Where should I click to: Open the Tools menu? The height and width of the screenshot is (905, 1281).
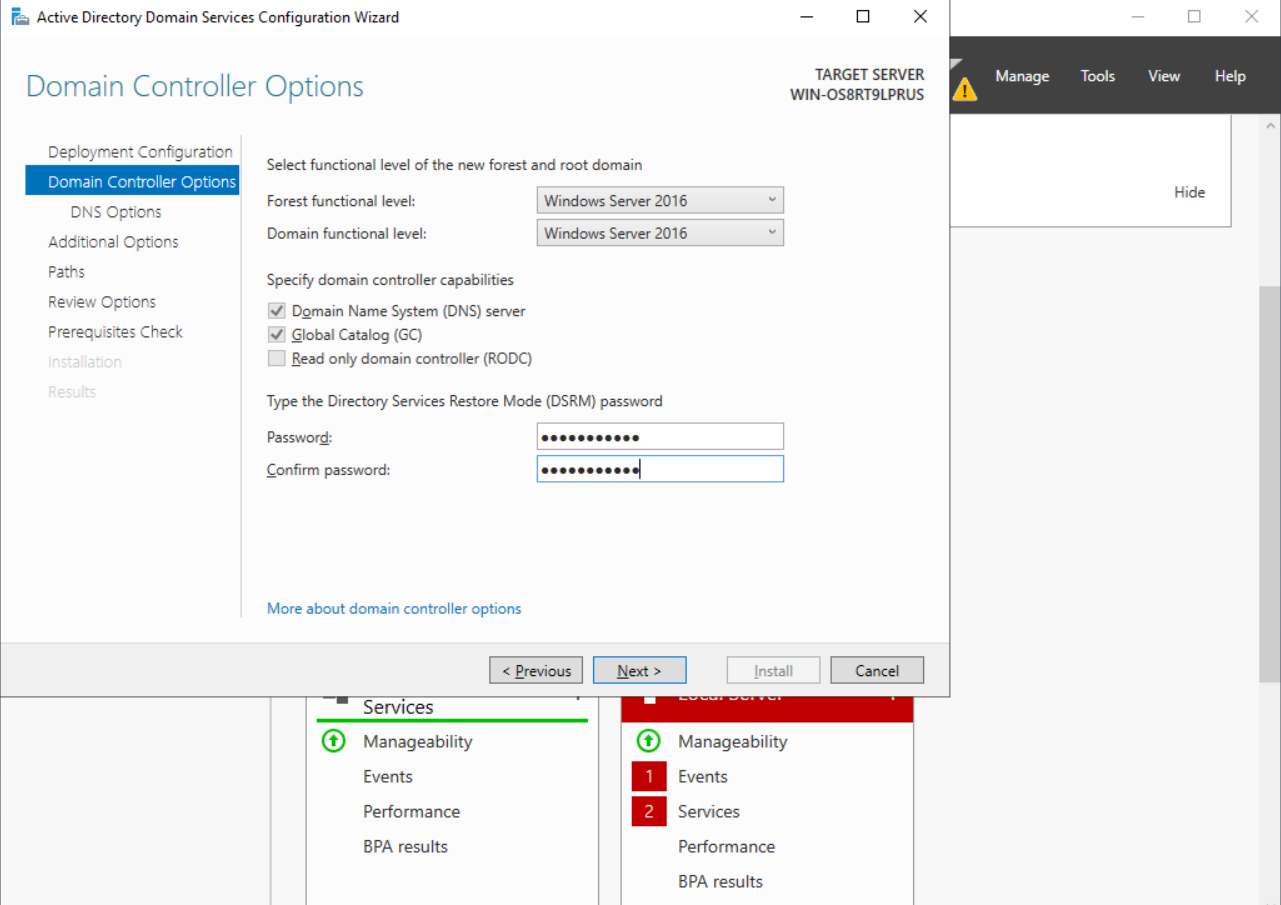(1097, 76)
